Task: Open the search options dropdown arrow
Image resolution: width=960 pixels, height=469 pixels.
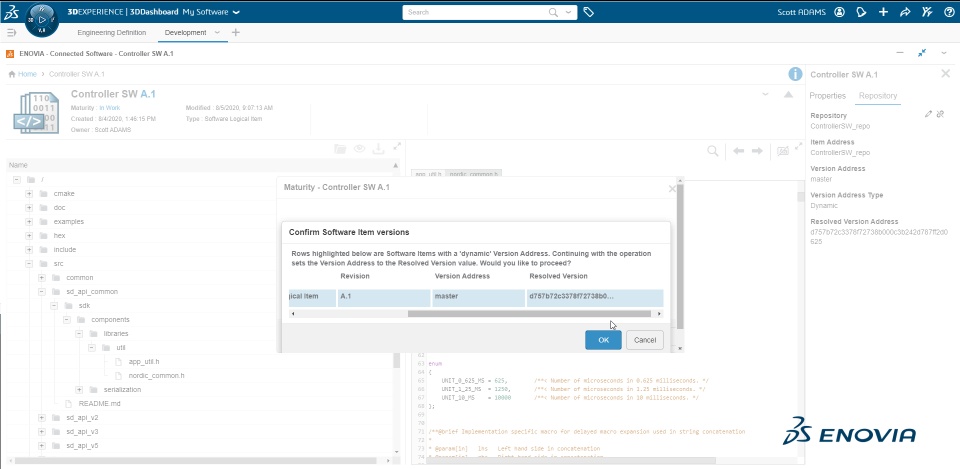Action: click(x=569, y=12)
